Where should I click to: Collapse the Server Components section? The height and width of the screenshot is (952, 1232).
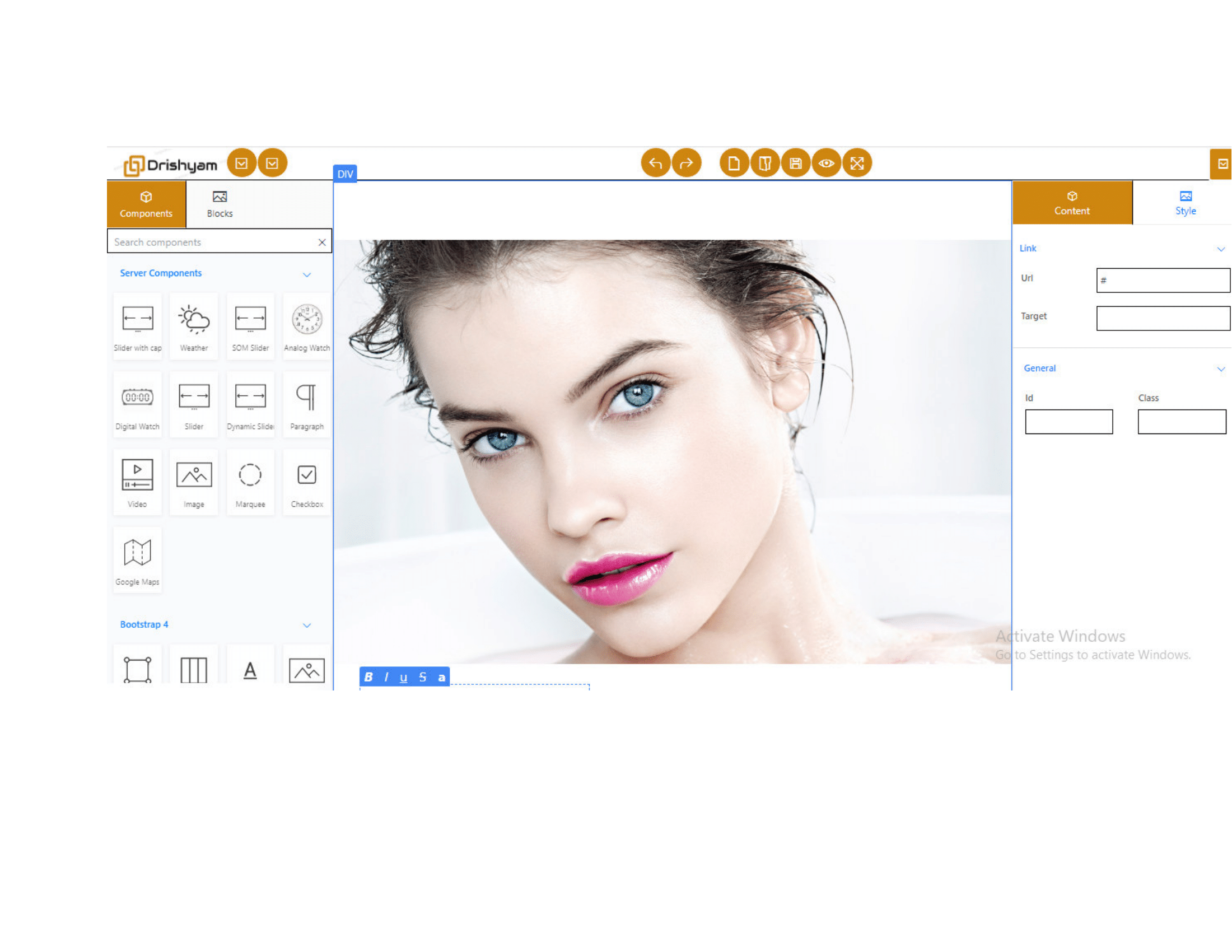tap(307, 274)
